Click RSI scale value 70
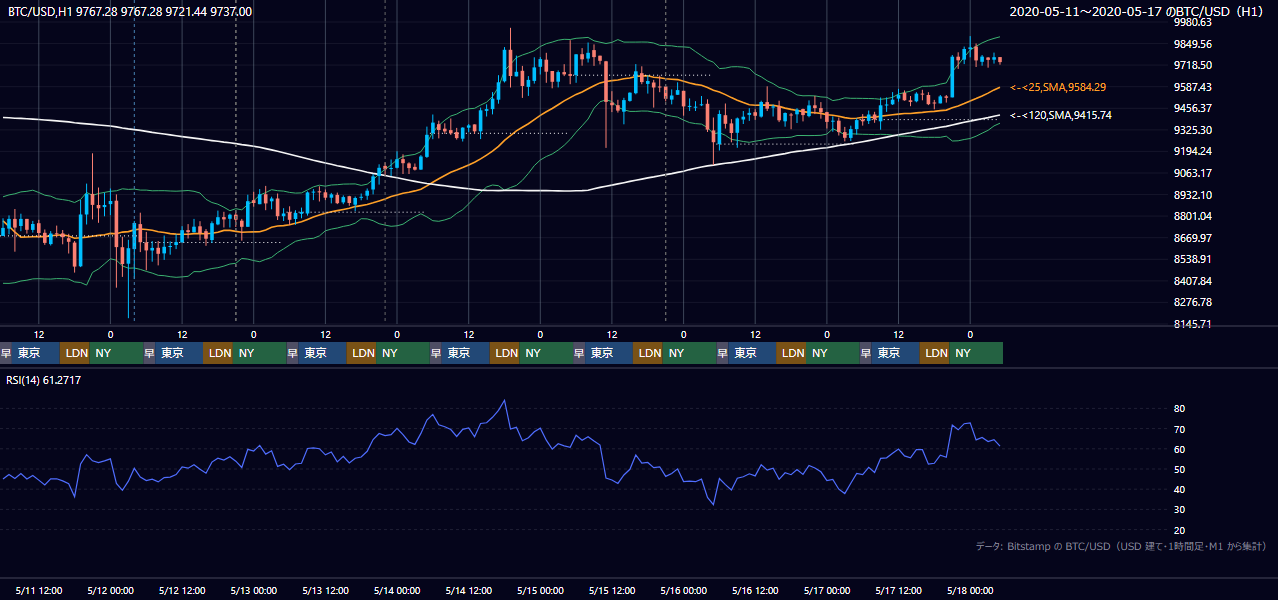This screenshot has width=1278, height=600. [1180, 429]
